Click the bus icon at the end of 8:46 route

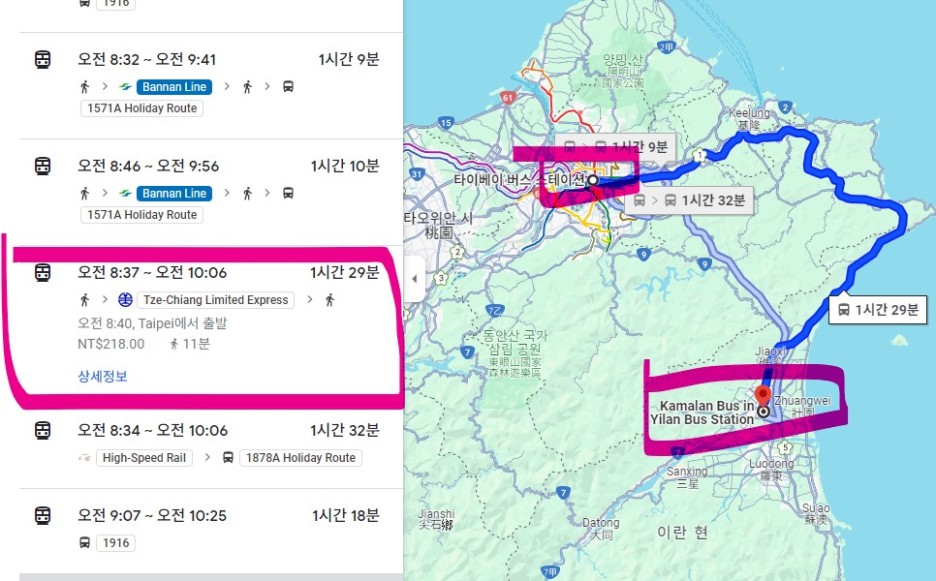[x=288, y=193]
